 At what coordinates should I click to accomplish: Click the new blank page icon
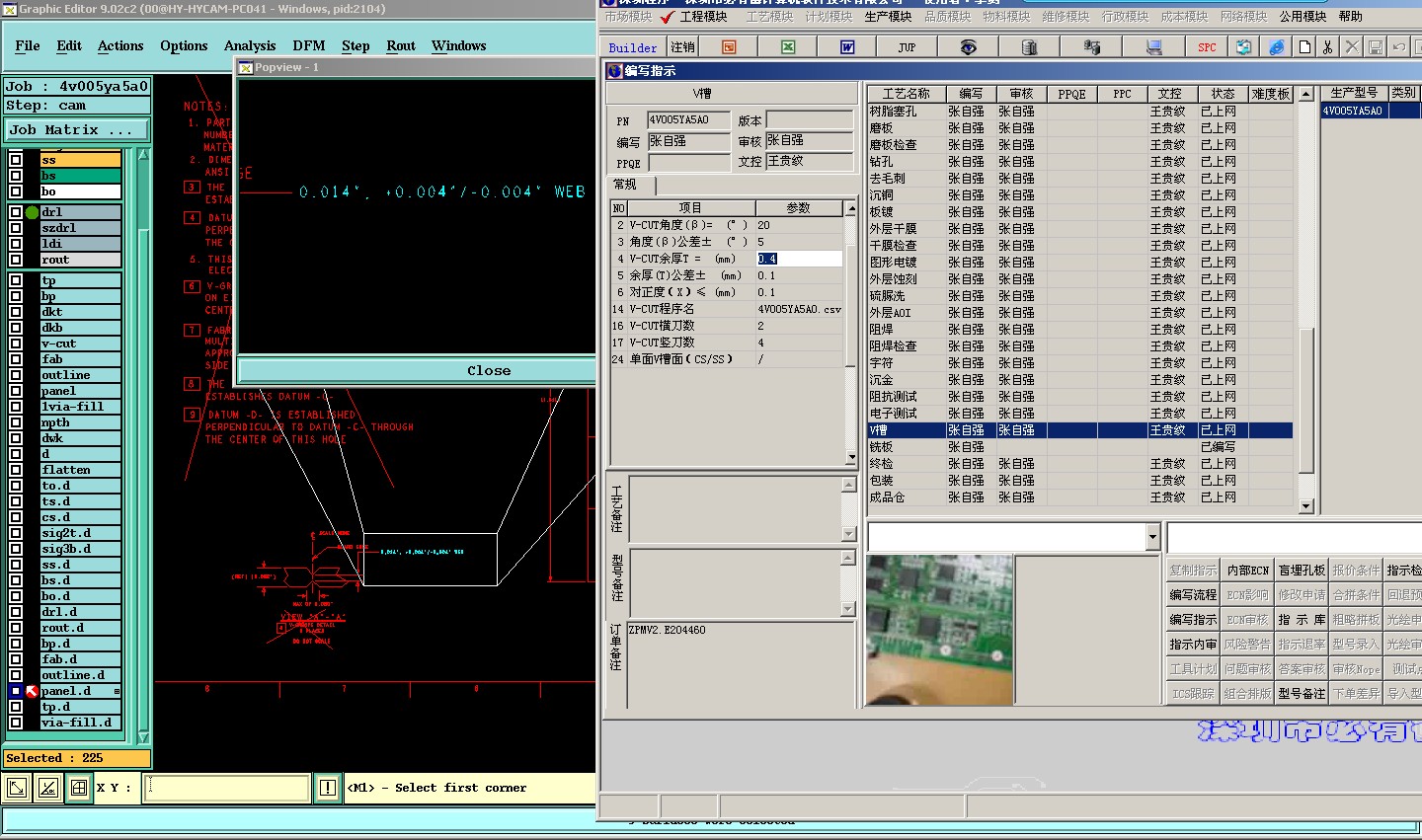pos(1304,47)
